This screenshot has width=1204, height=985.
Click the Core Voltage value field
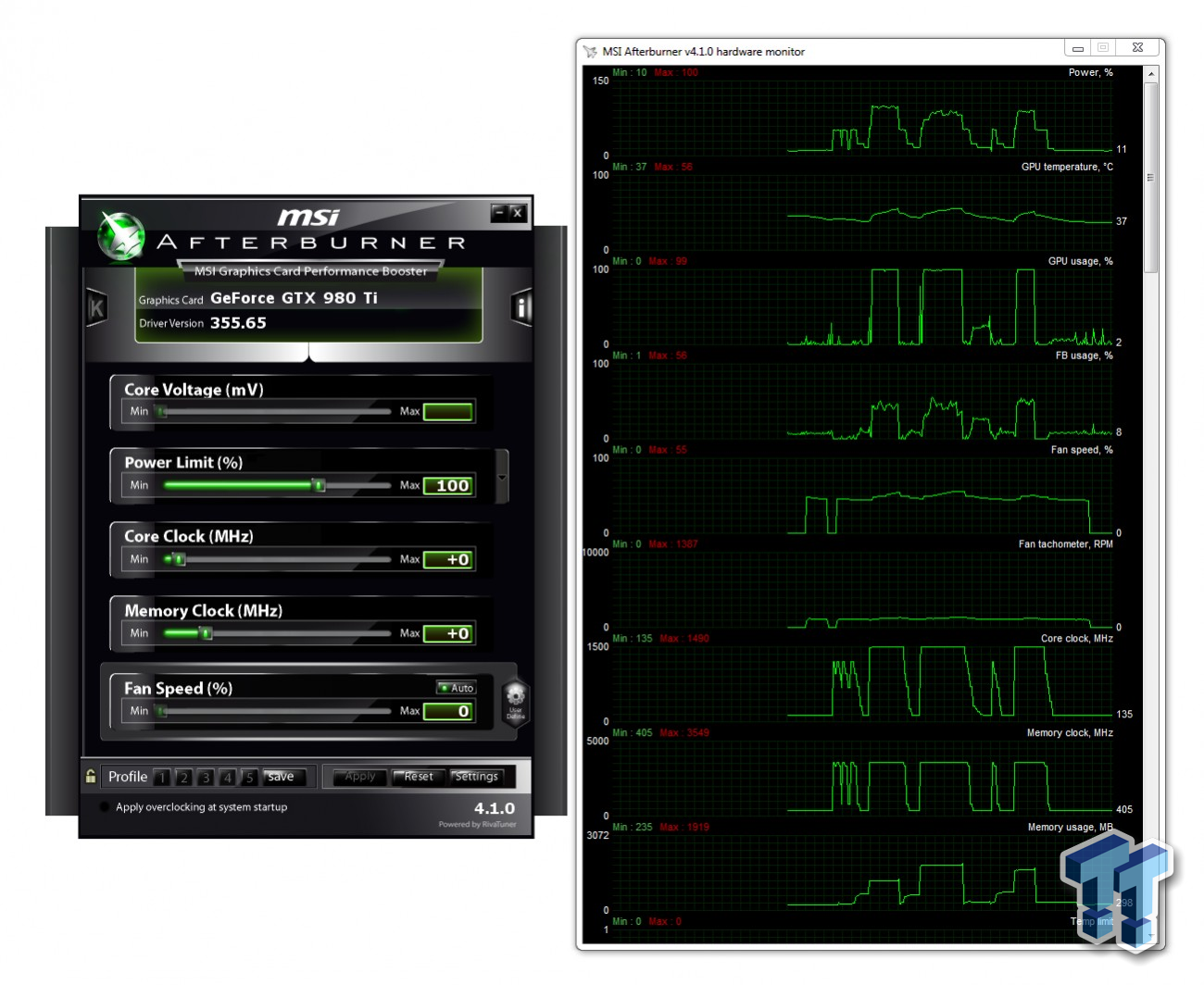tap(449, 412)
